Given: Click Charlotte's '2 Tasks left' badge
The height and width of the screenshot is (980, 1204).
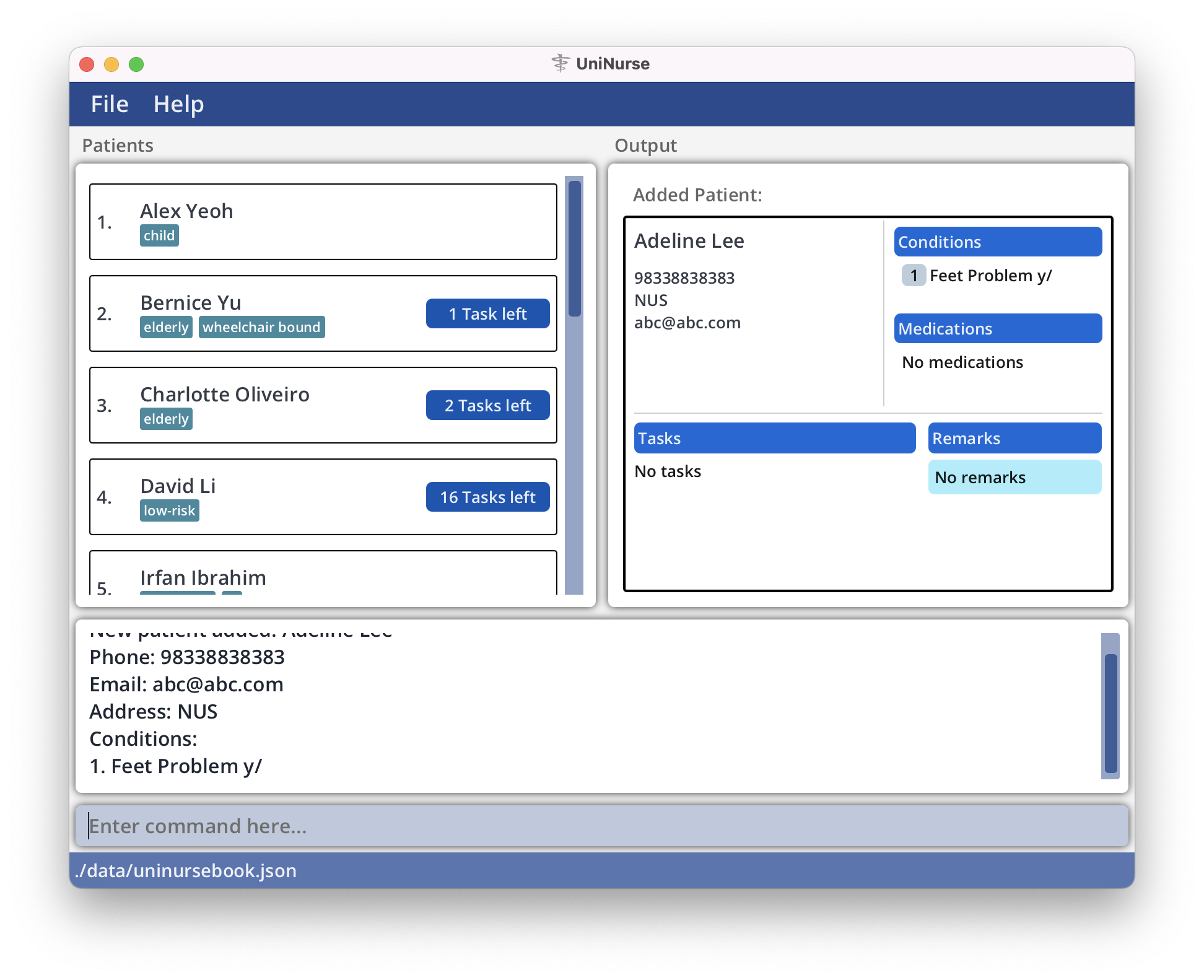Looking at the screenshot, I should click(487, 405).
